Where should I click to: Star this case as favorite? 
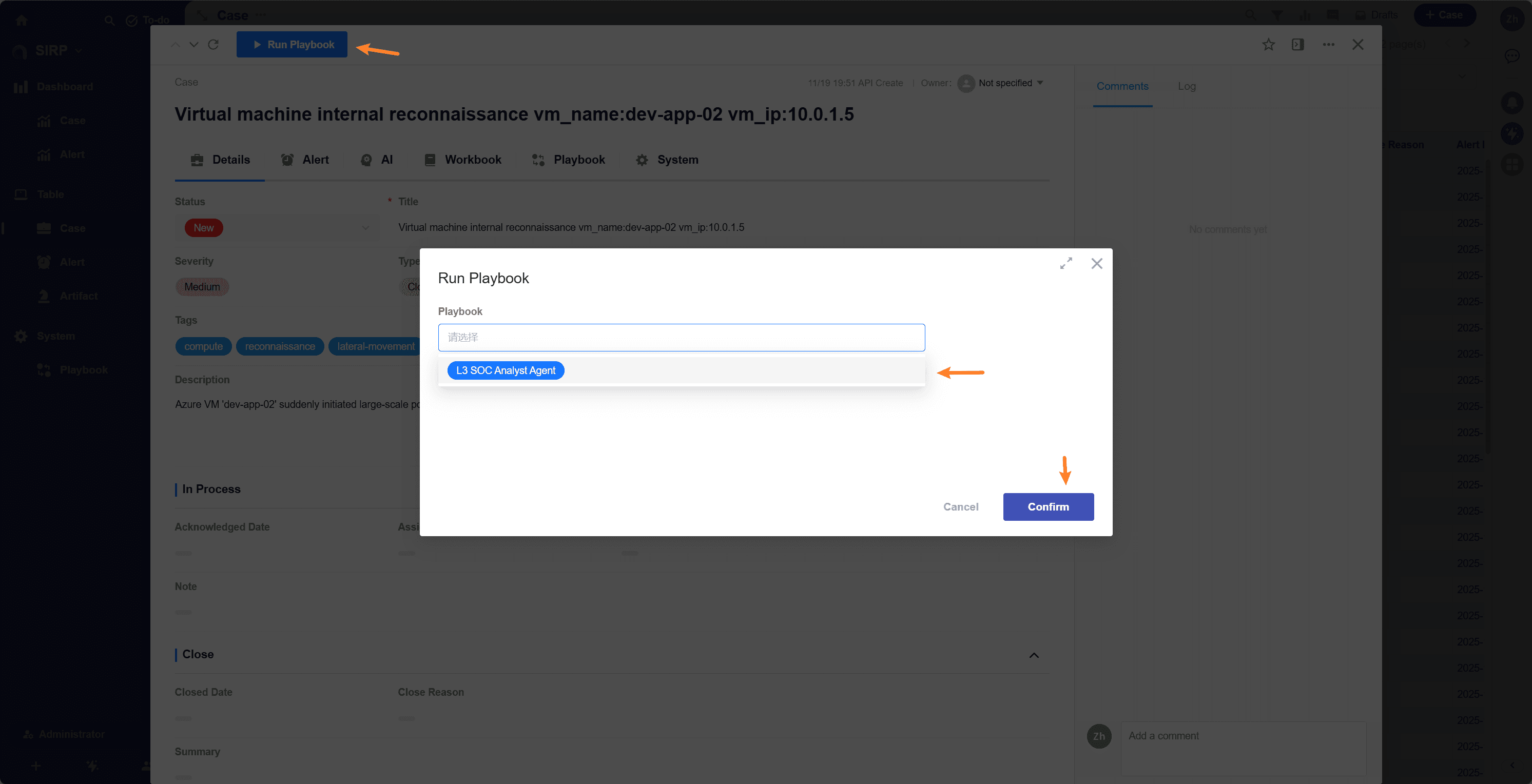point(1268,45)
